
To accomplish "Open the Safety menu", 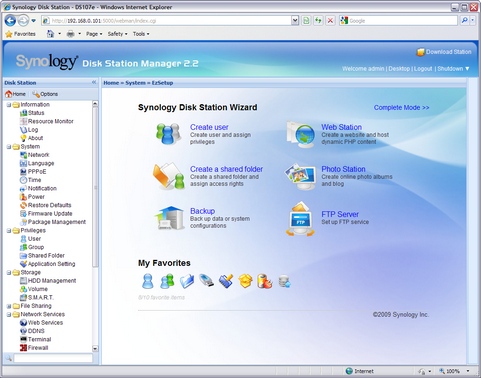I will 117,34.
